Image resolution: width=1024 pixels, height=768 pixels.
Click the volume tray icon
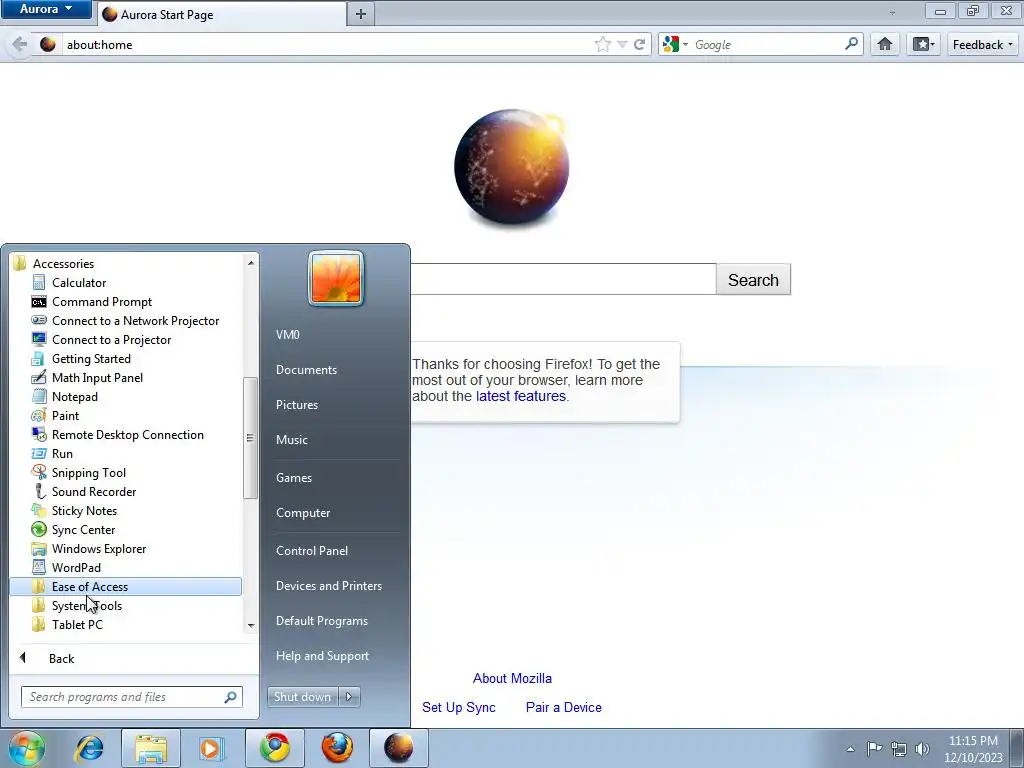click(x=922, y=749)
